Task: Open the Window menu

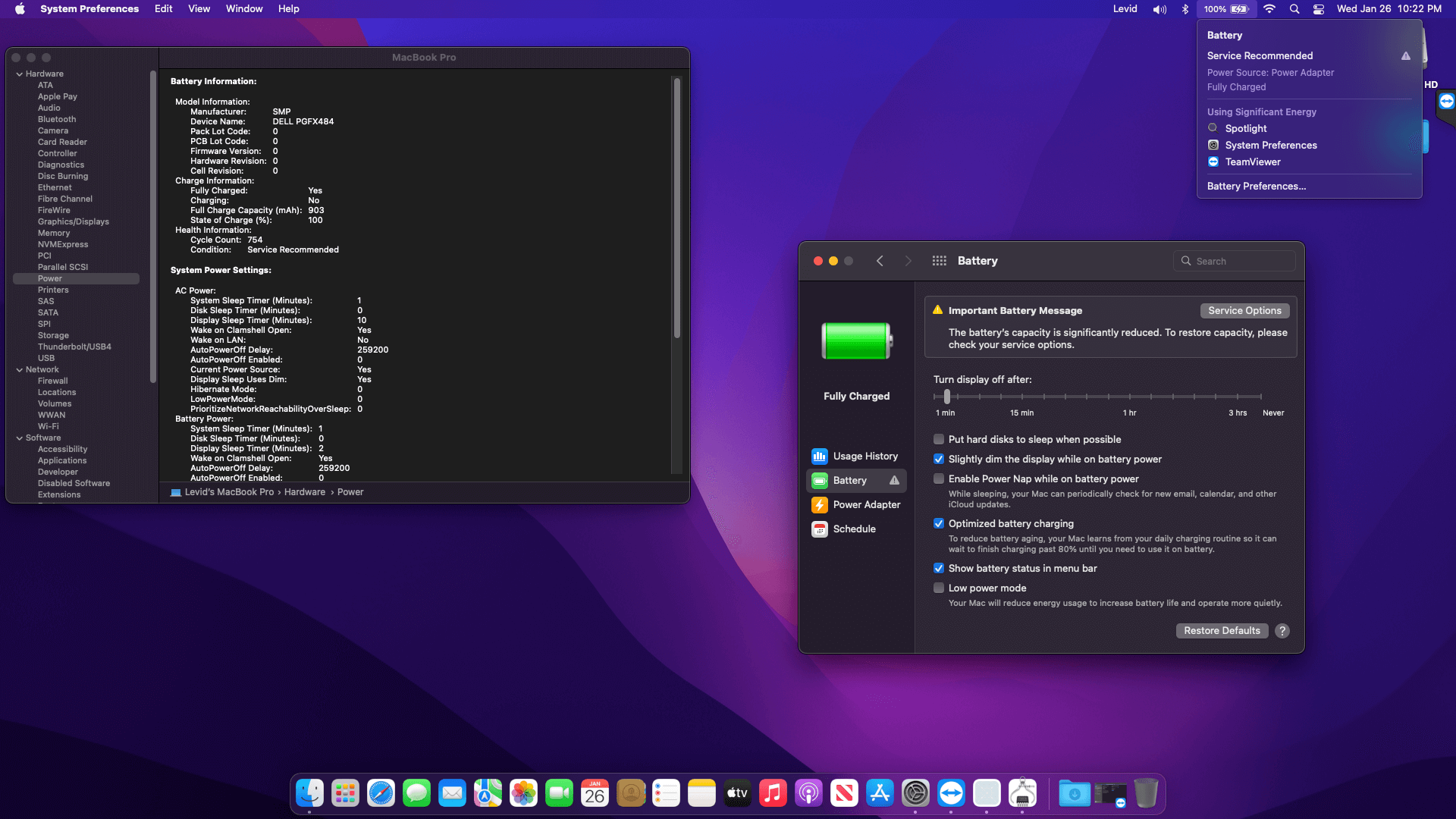Action: (x=244, y=9)
